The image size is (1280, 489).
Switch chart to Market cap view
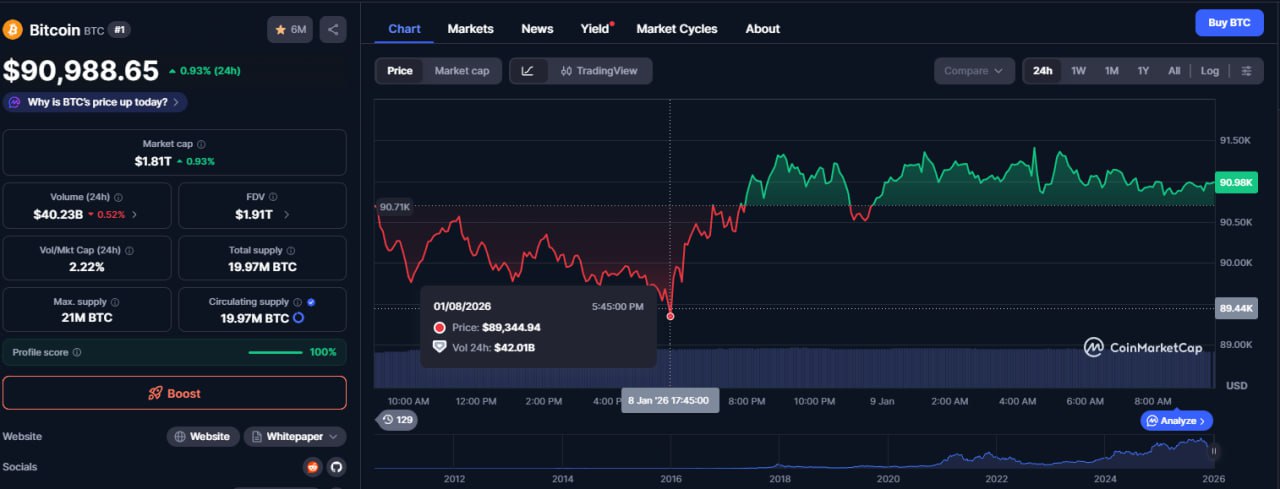click(x=461, y=71)
